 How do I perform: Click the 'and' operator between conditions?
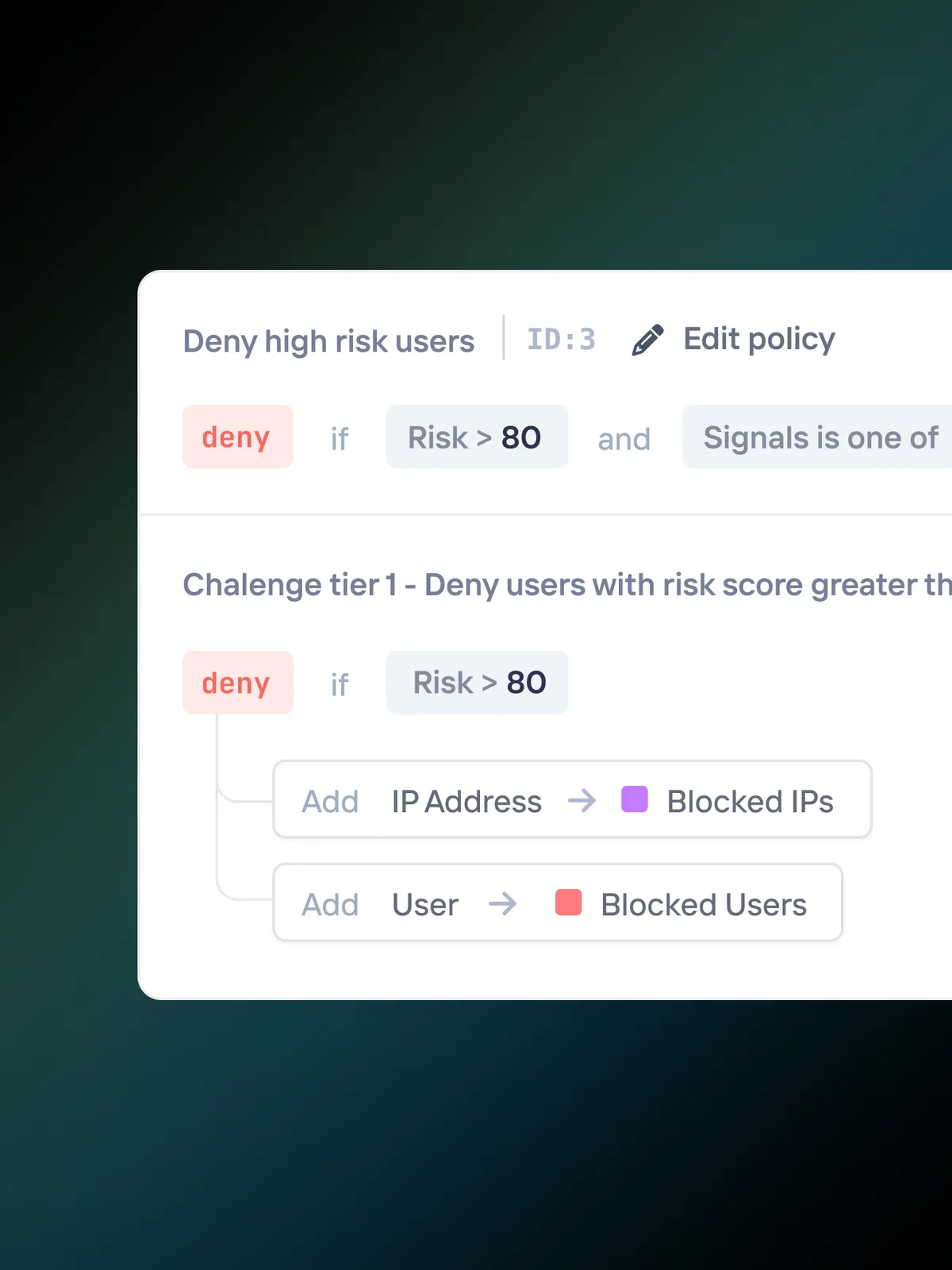tap(624, 439)
